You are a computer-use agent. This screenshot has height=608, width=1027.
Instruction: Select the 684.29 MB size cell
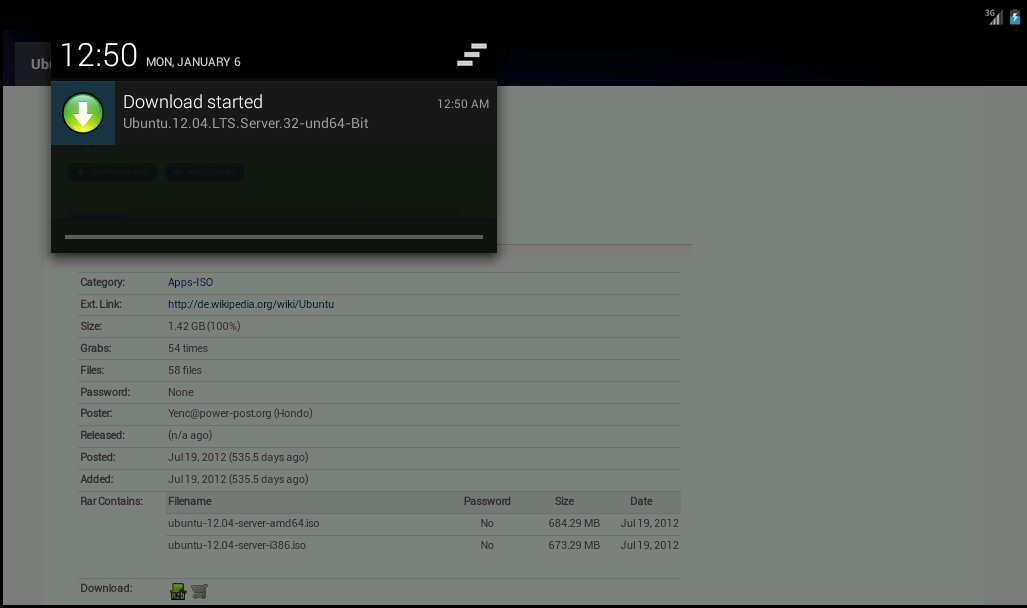click(574, 523)
